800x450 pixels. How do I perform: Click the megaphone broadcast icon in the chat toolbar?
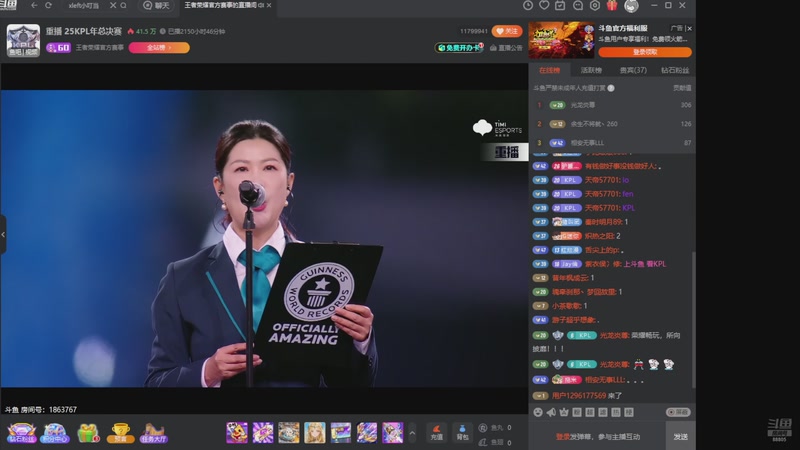click(551, 412)
